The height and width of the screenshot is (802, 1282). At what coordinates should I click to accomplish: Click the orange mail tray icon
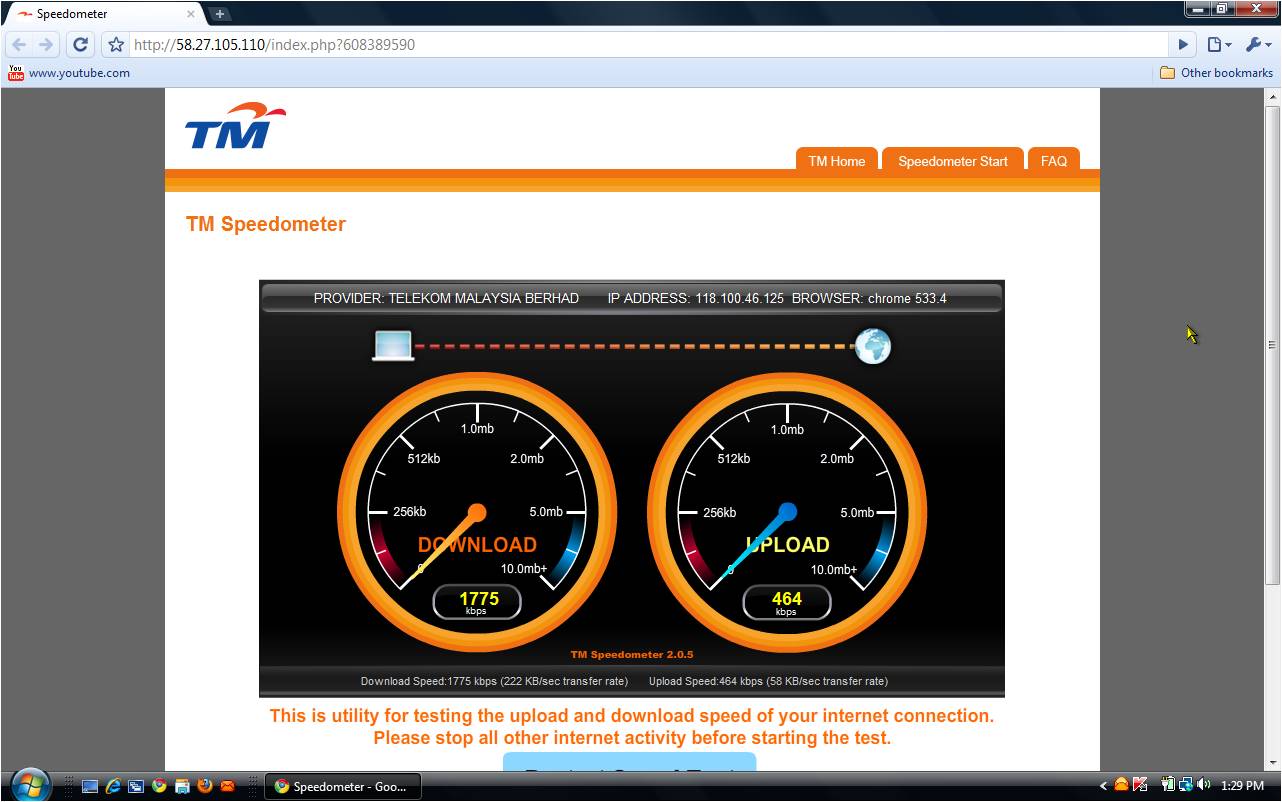coord(1122,786)
